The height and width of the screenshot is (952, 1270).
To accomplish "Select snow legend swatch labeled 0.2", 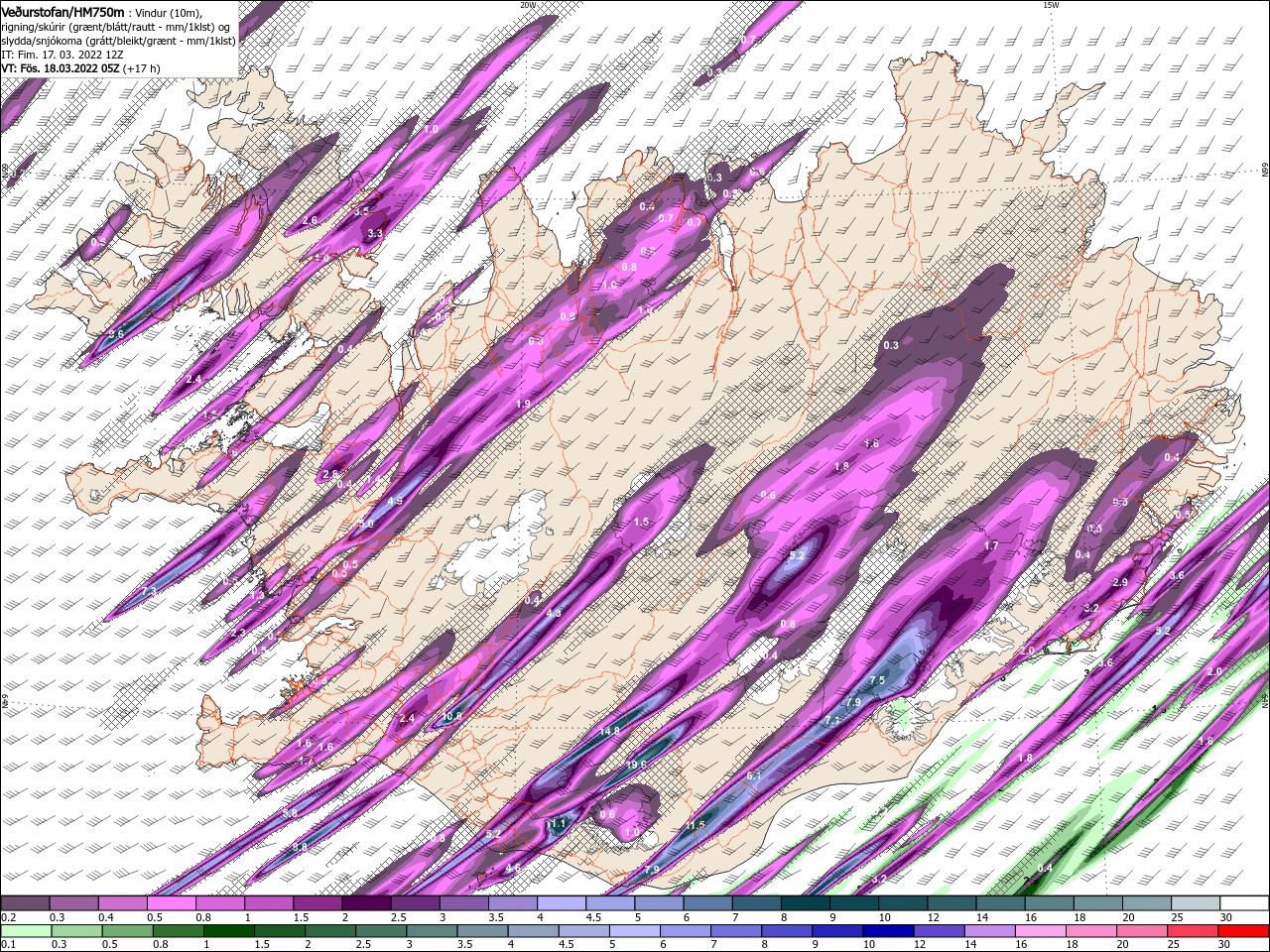I will (x=25, y=903).
